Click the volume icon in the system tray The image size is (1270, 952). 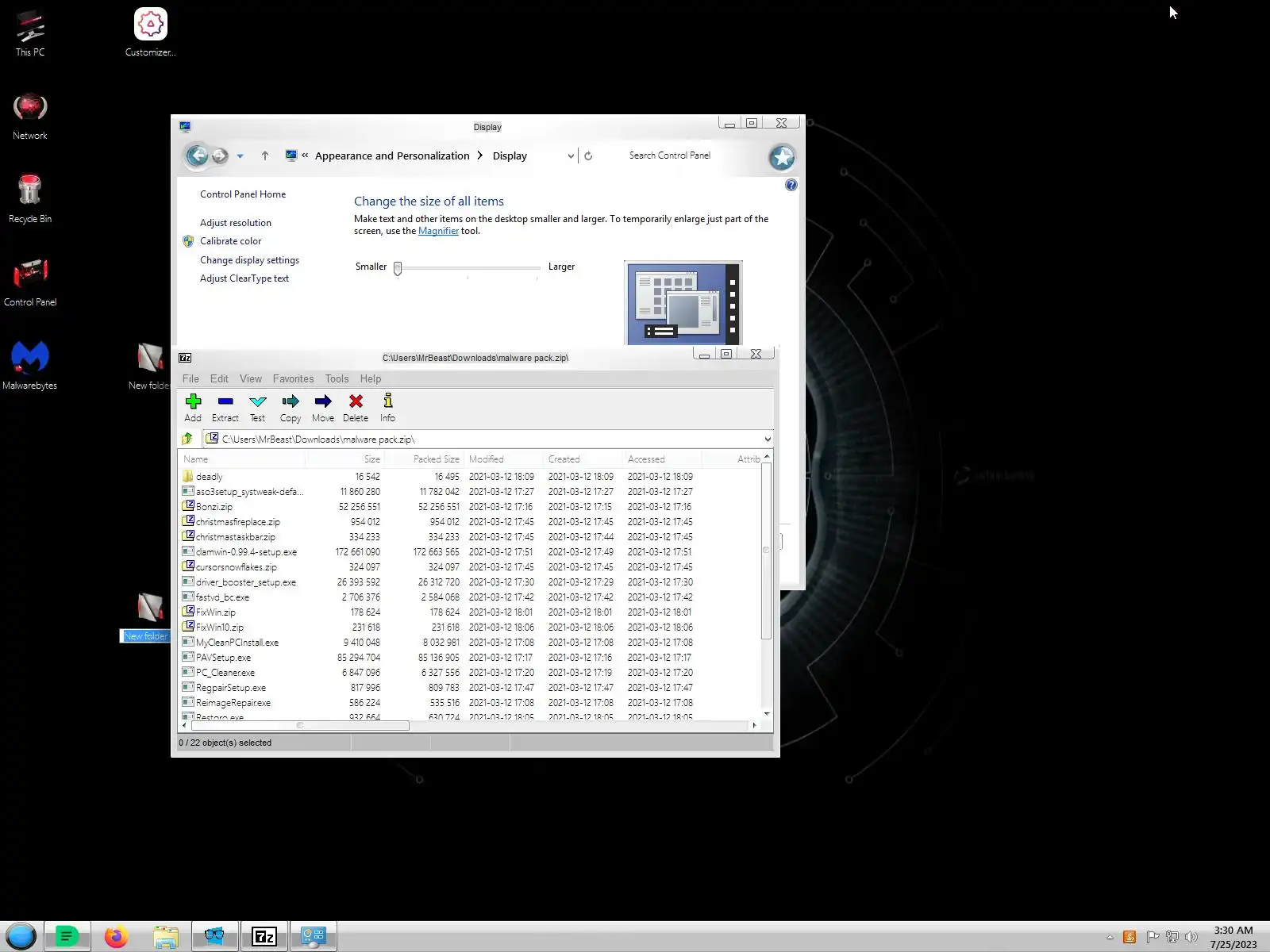pos(1191,937)
